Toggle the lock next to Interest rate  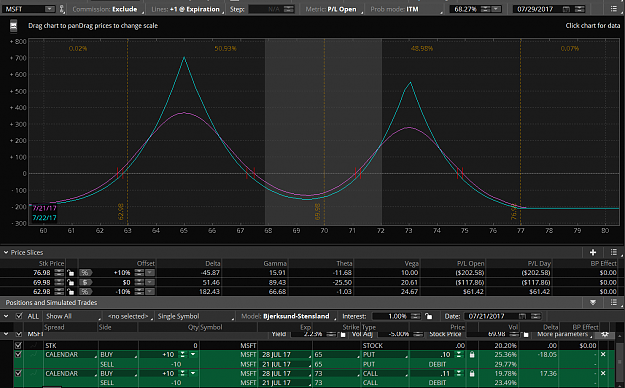pyautogui.click(x=429, y=316)
